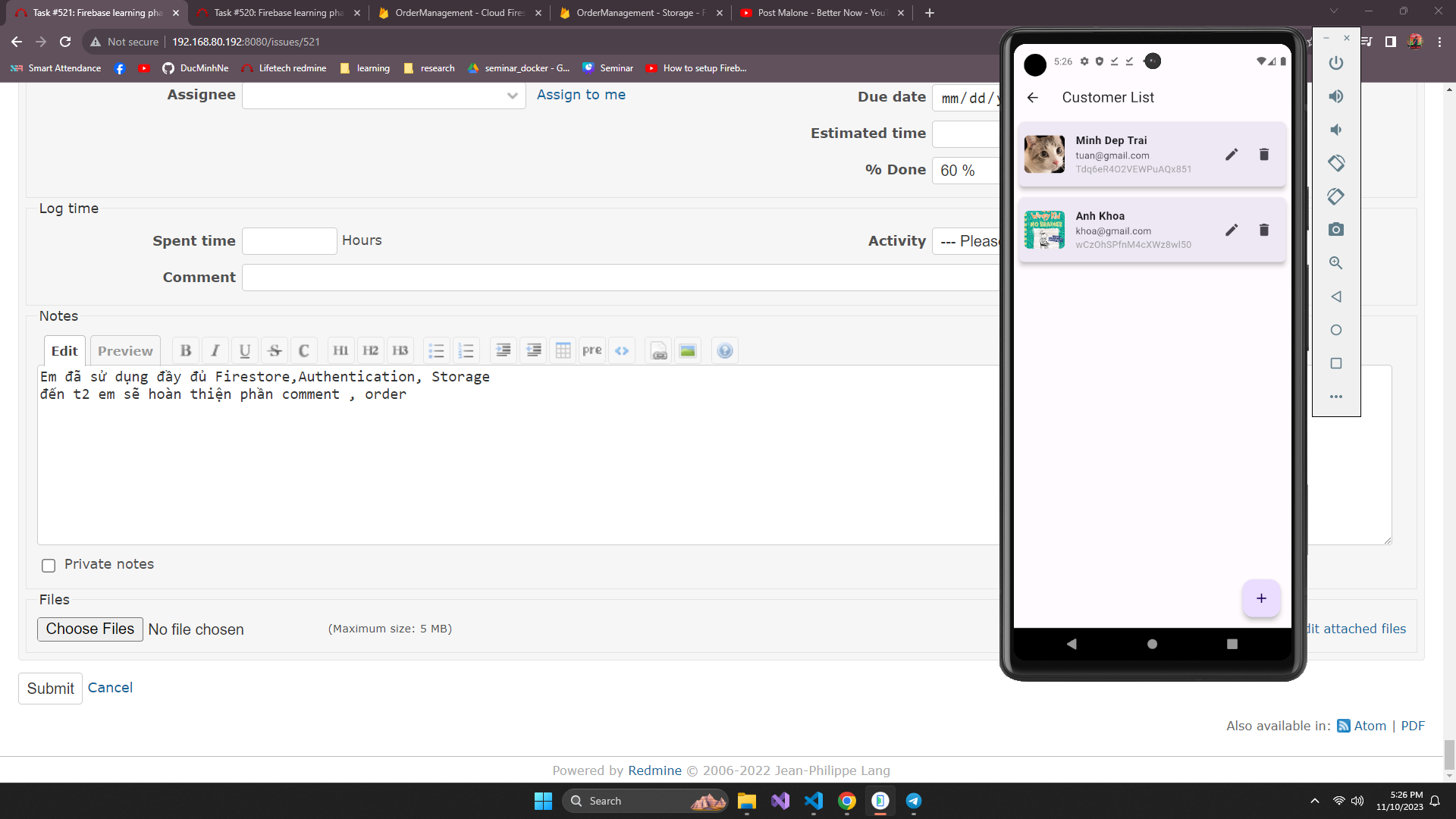Switch to the Preview tab
Viewport: 1456px width, 819px height.
(x=125, y=350)
